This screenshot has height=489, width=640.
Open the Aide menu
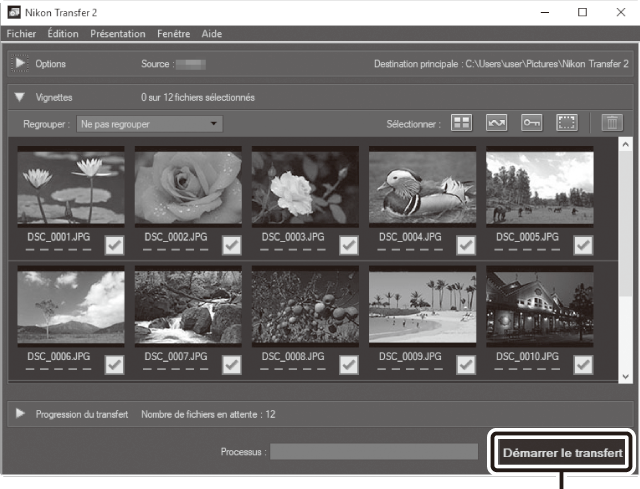(x=211, y=33)
